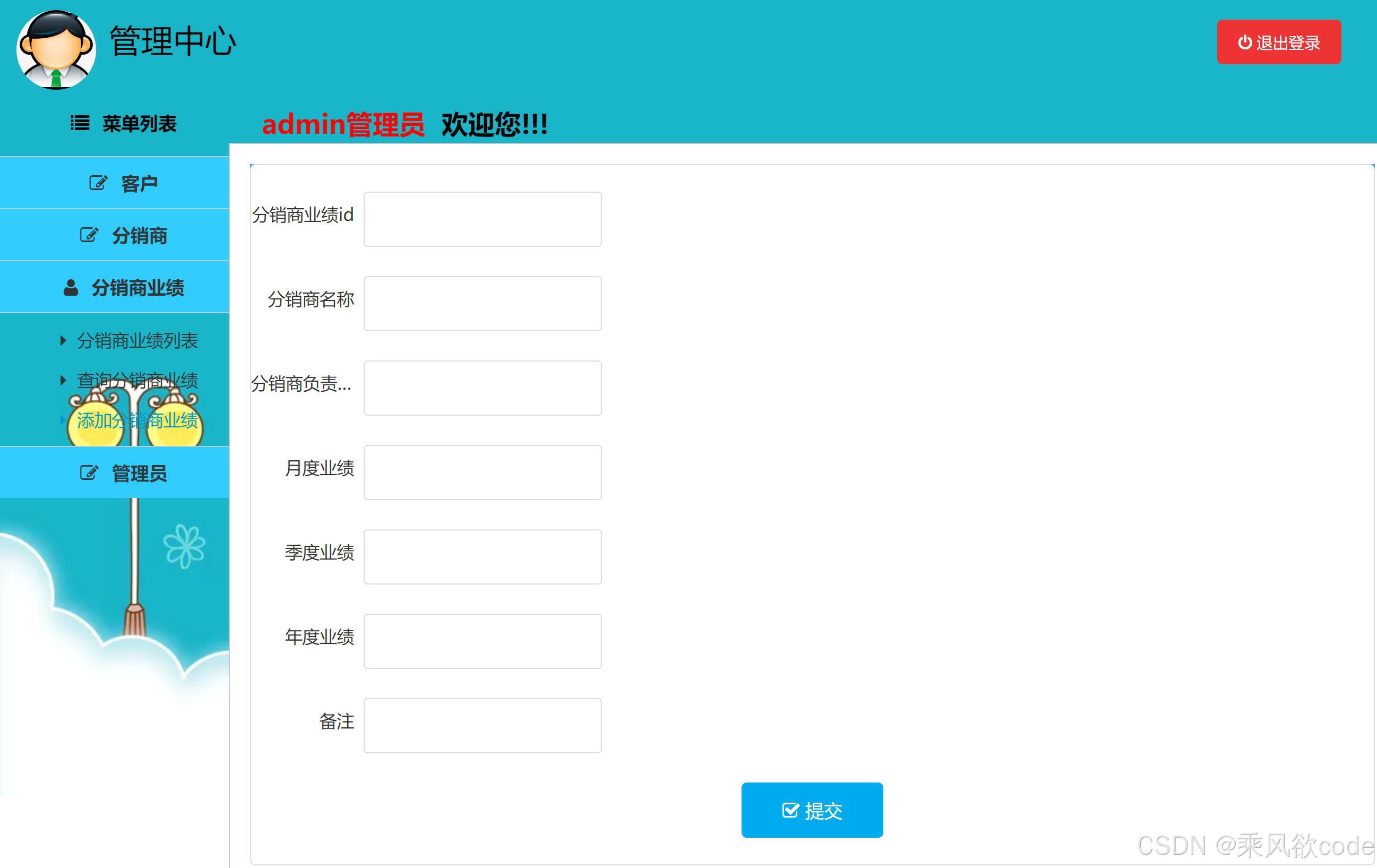Viewport: 1377px width, 868px height.
Task: Open the 分销商 menu item
Action: (x=140, y=236)
